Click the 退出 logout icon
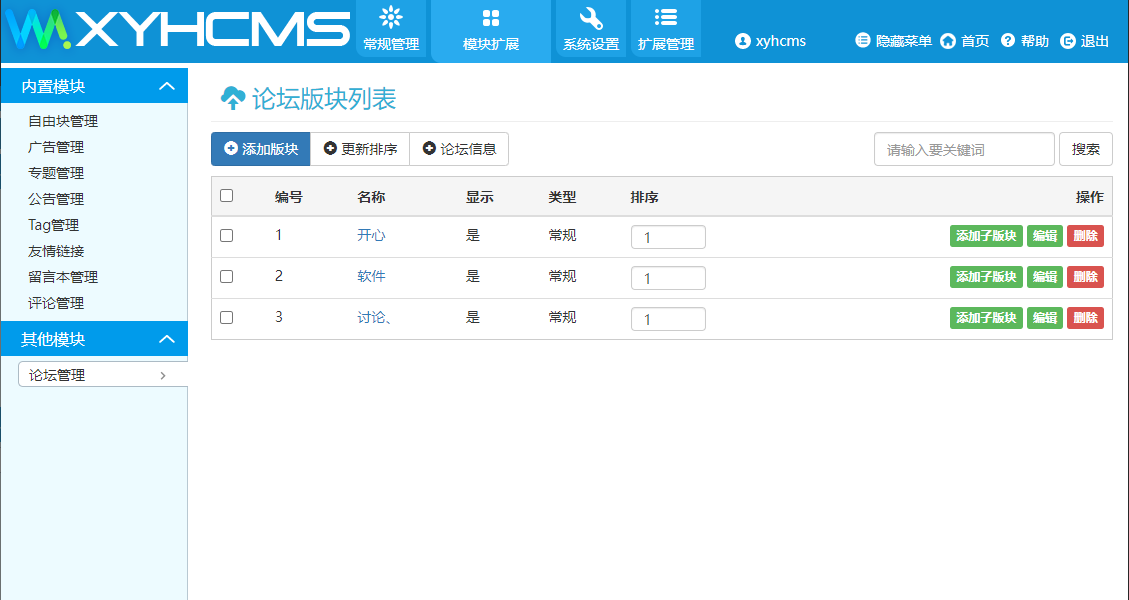The image size is (1129, 600). [1068, 41]
